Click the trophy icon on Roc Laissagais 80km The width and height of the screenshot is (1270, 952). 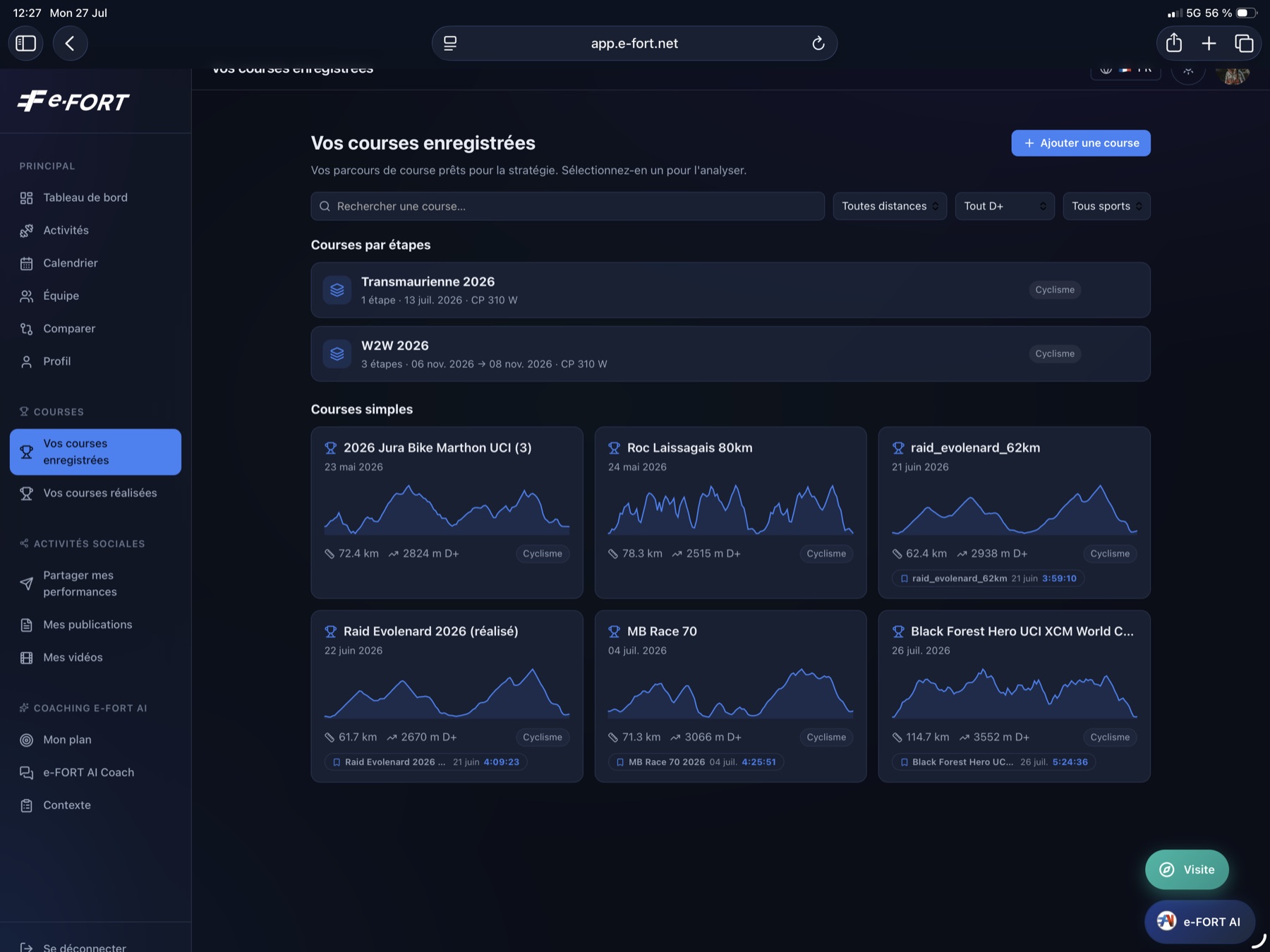[x=614, y=448]
